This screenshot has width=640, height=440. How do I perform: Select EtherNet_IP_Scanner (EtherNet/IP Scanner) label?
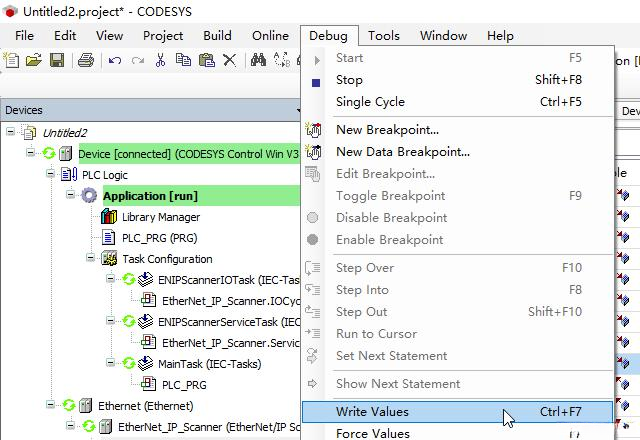click(x=209, y=427)
